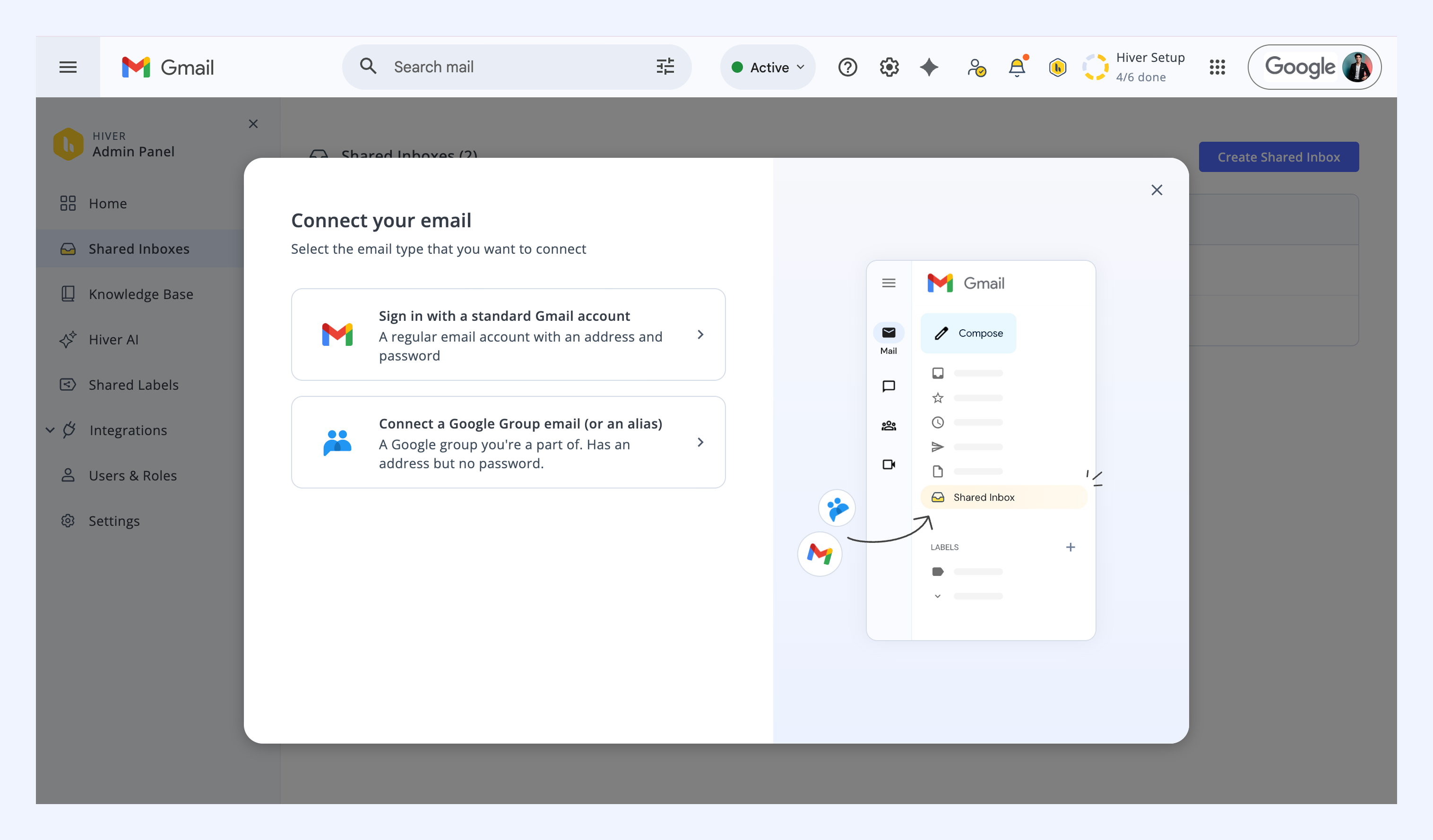Click the search magnifier icon

click(369, 67)
